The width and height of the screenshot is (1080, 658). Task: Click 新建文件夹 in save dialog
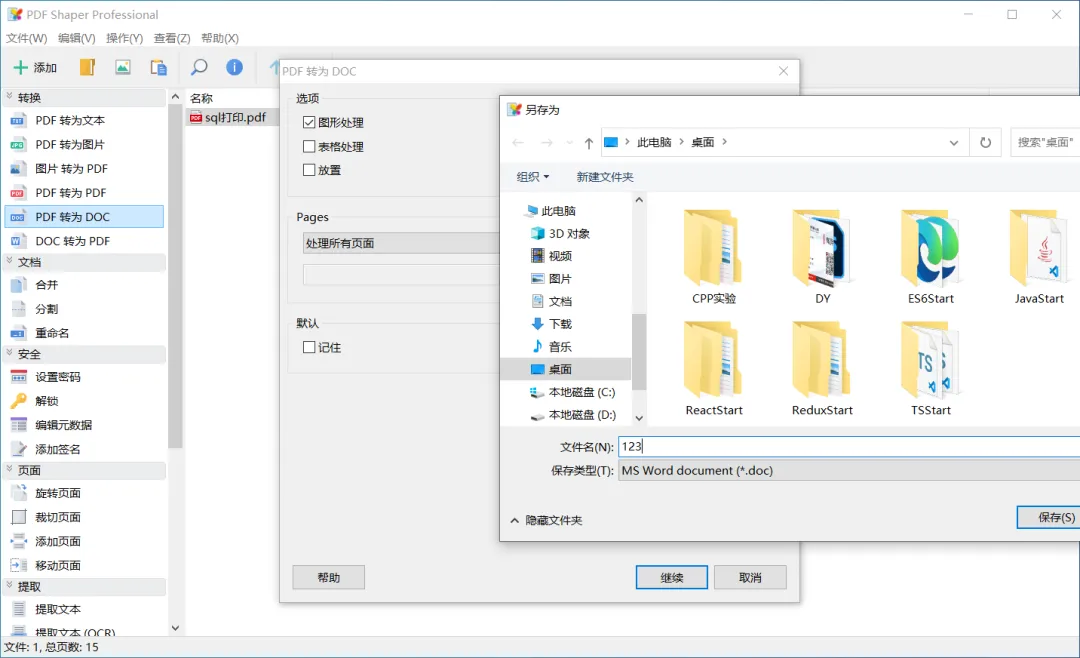click(605, 177)
